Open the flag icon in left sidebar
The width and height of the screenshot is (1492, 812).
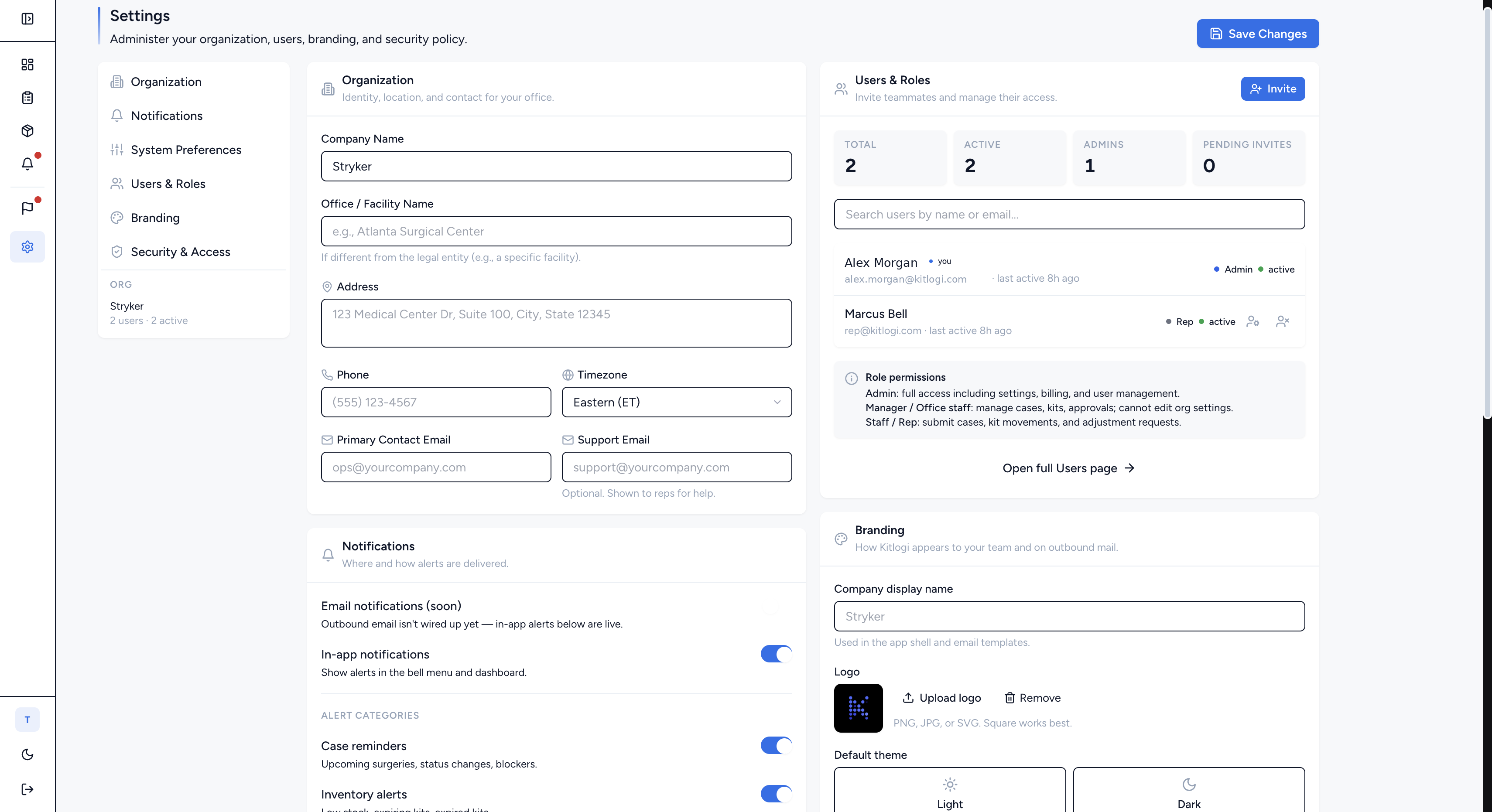27,208
